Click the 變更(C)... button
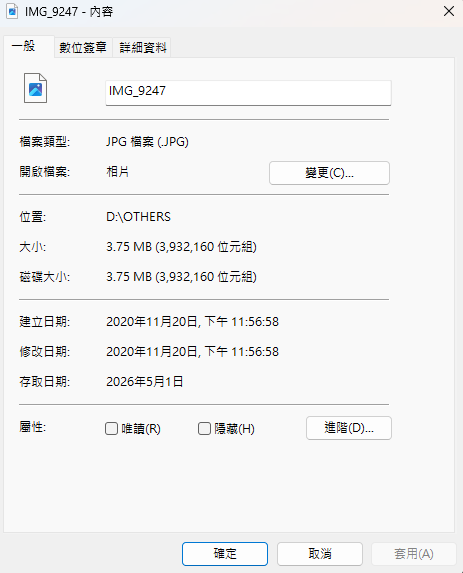 tap(329, 173)
